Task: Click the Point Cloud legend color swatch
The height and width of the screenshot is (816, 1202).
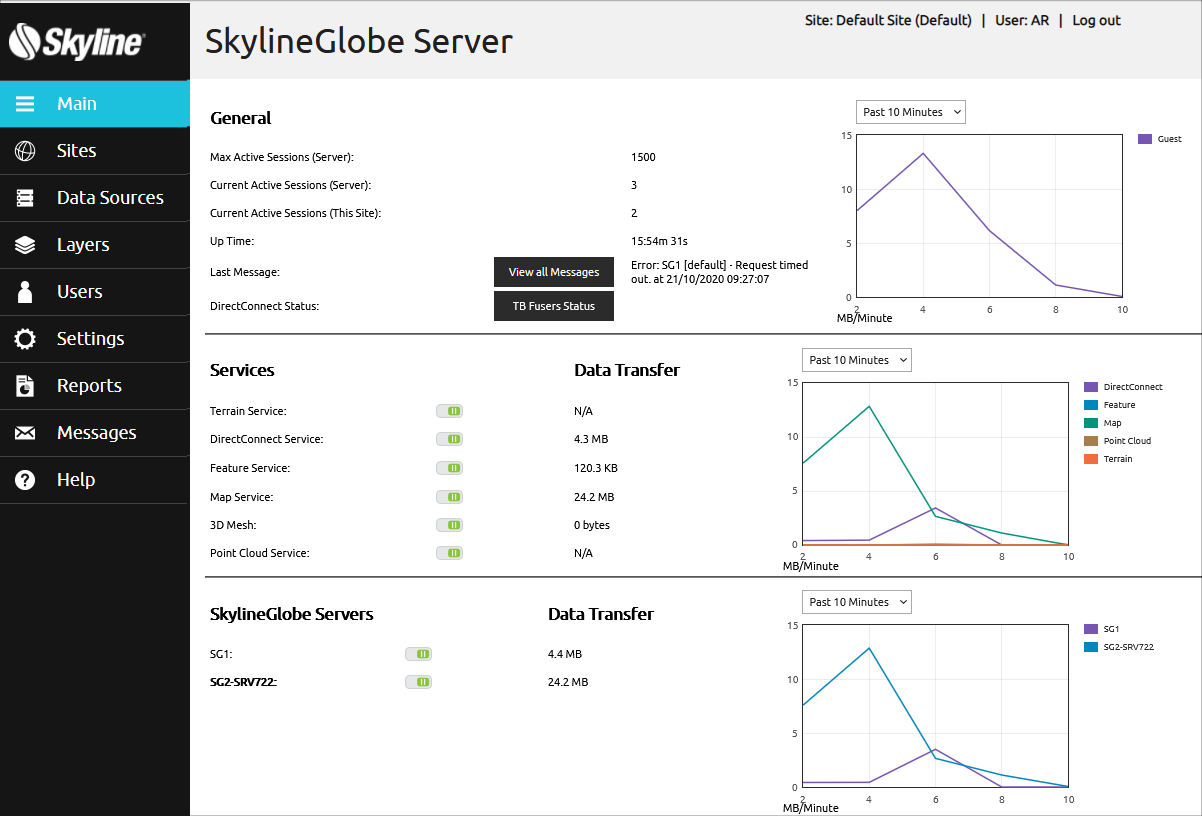Action: [1091, 441]
